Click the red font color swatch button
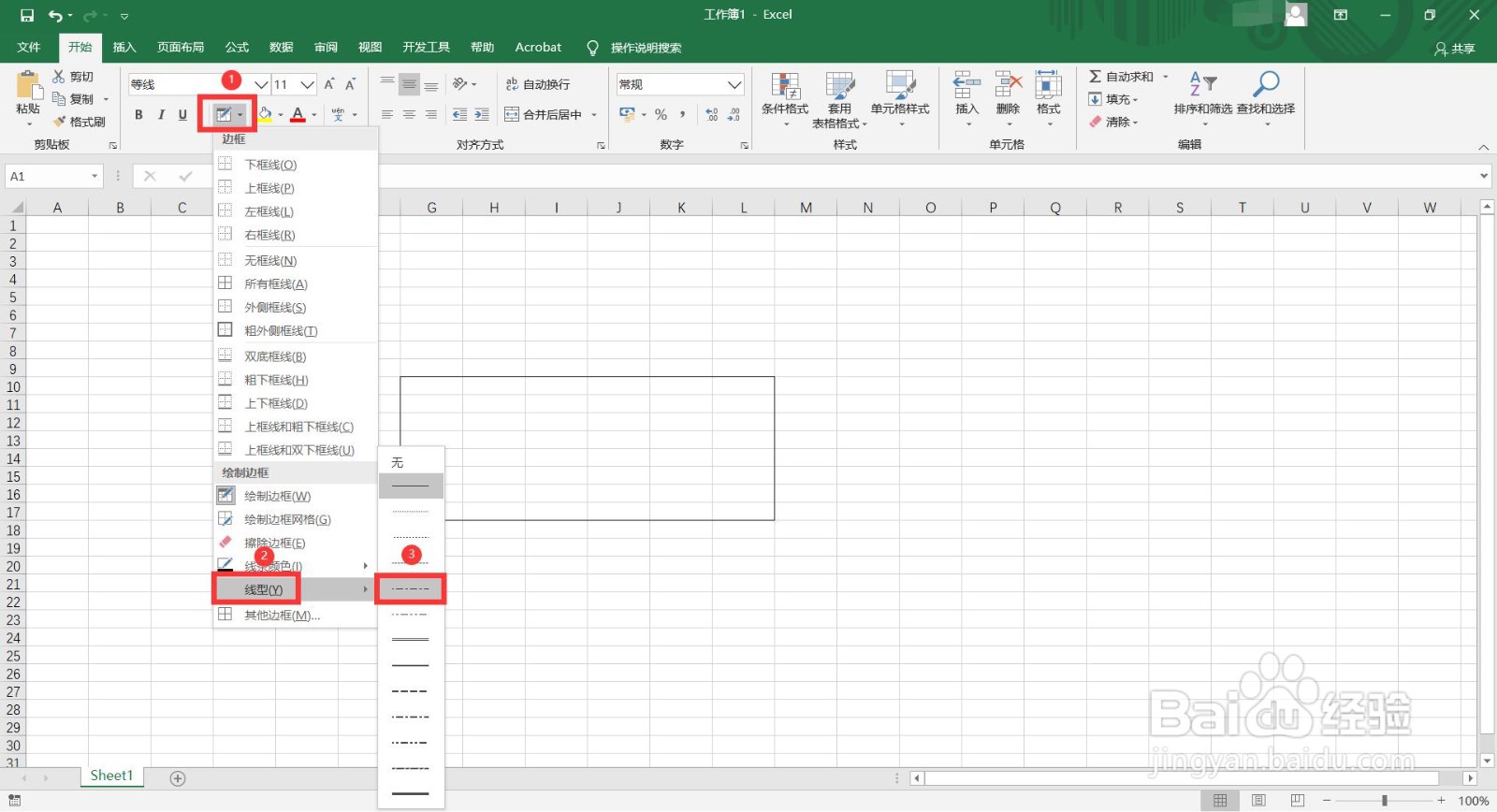The height and width of the screenshot is (812, 1497). tap(298, 114)
